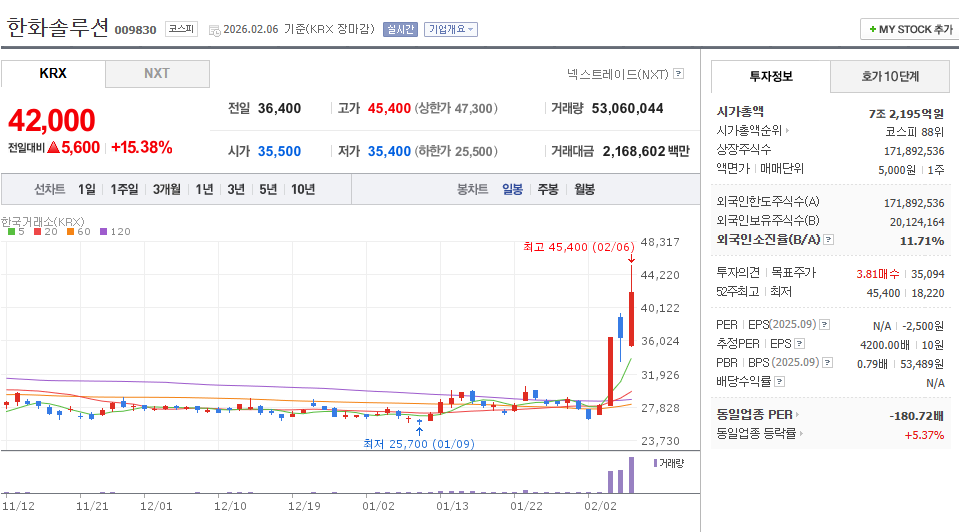Select the 1일 line chart period
959x532 pixels.
coord(87,190)
